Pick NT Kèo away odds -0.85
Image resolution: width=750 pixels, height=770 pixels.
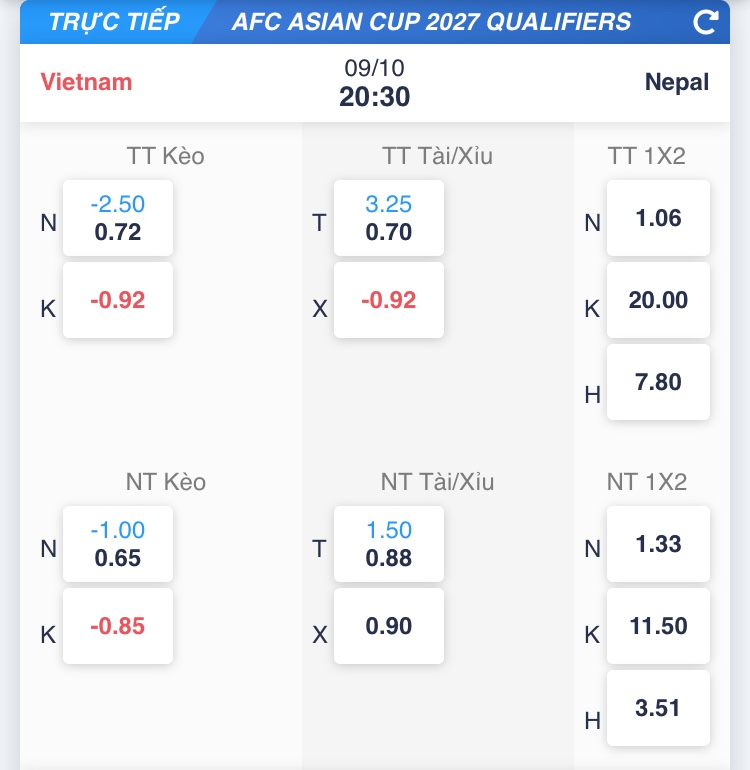pyautogui.click(x=118, y=626)
